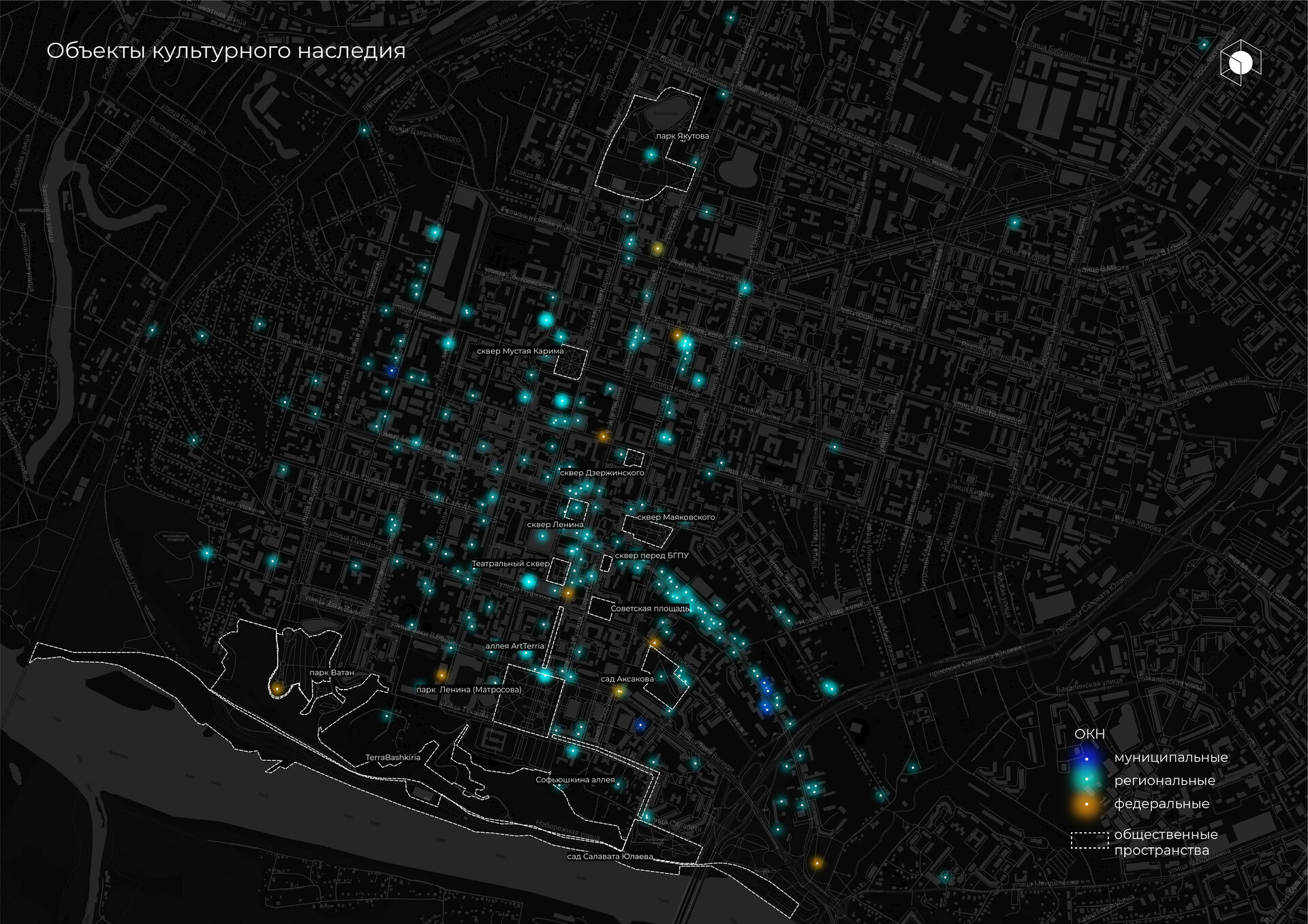The image size is (1308, 924).
Task: Select the 'Советская площадь' label
Action: tap(650, 608)
